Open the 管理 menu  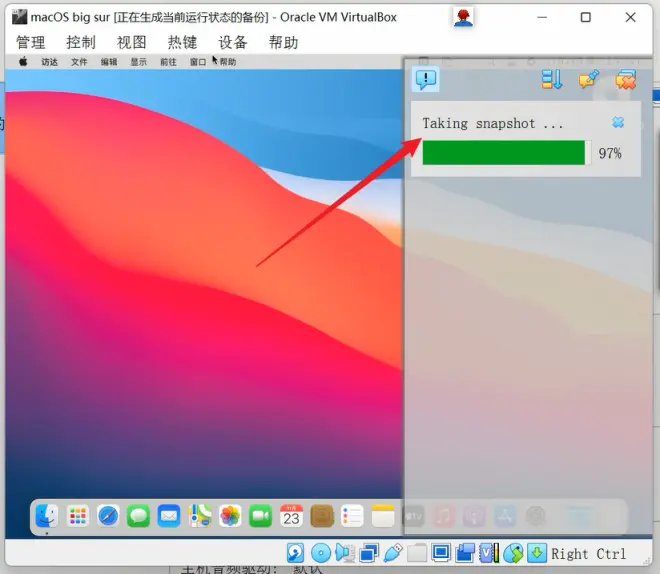coord(30,43)
